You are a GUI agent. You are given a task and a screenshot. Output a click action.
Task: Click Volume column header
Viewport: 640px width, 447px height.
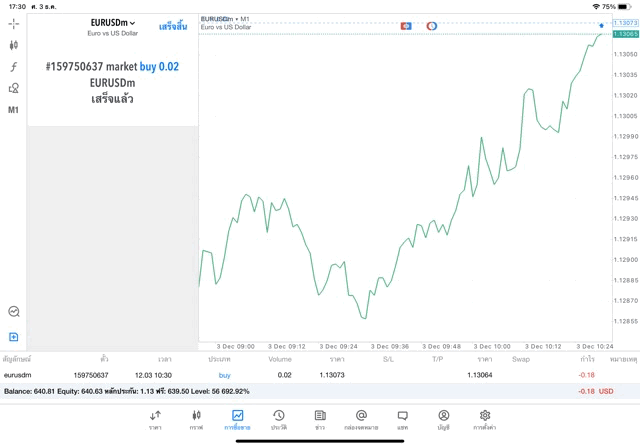tap(280, 359)
